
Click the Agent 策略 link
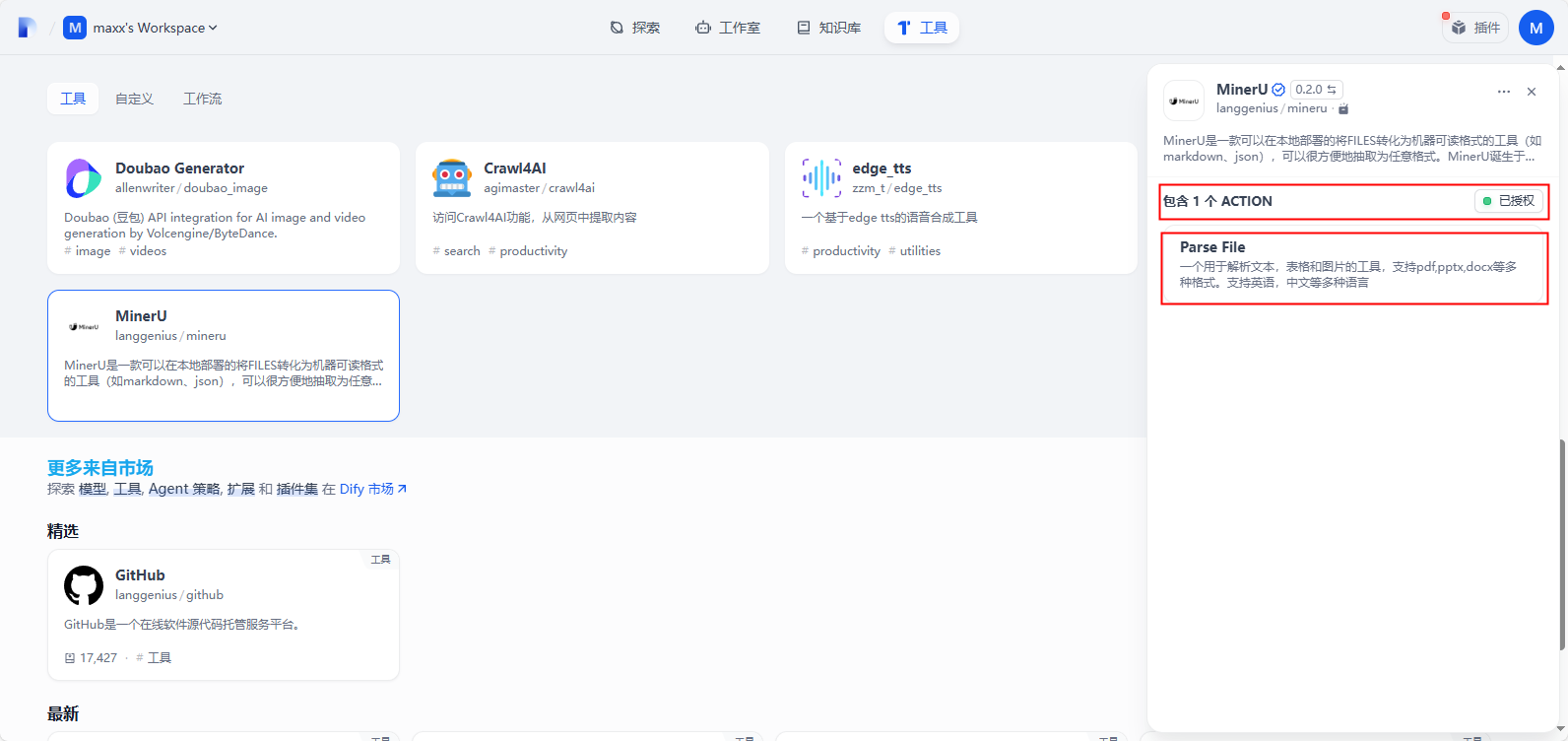coord(184,489)
